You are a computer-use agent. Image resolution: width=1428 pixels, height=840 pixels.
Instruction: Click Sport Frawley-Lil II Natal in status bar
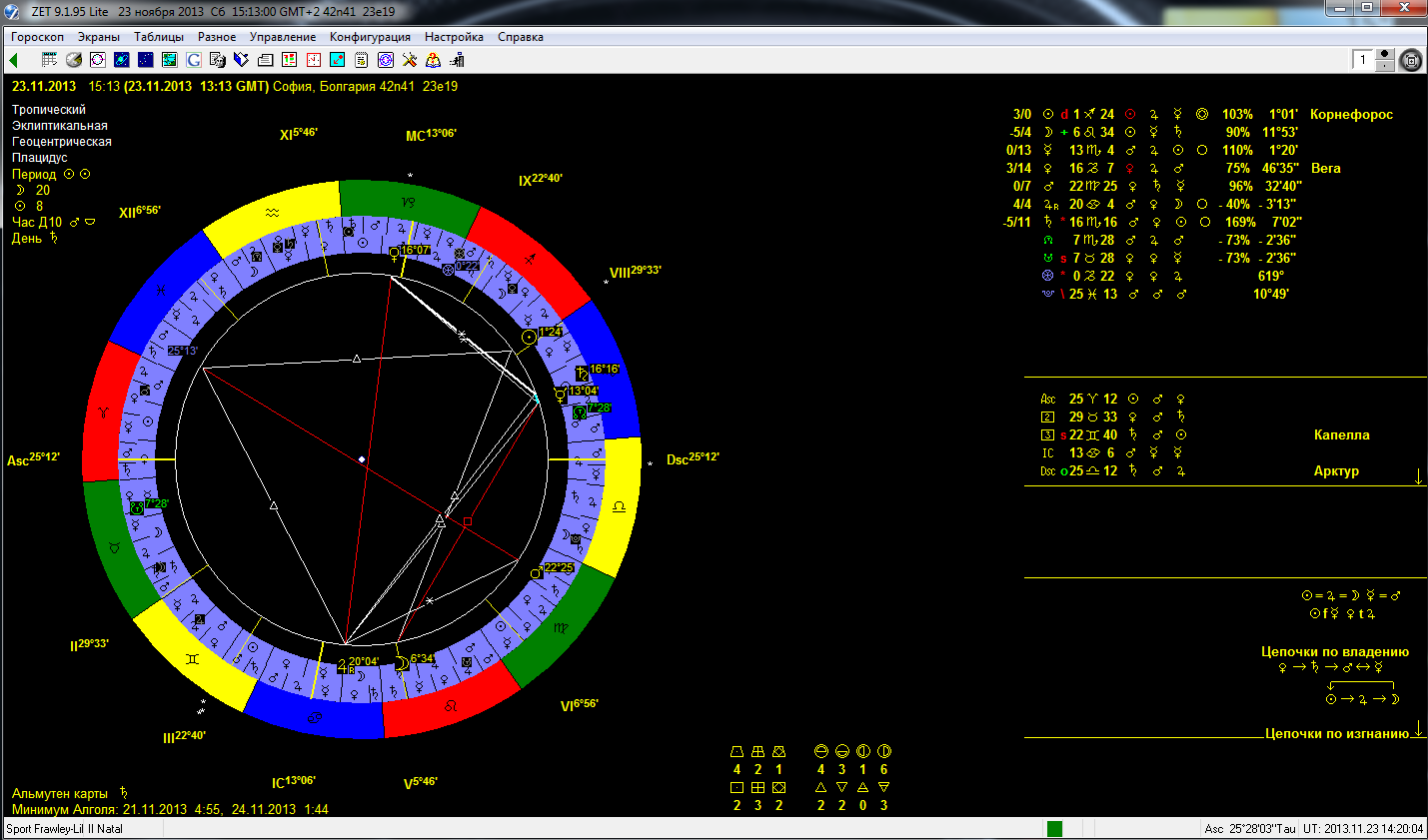[64, 829]
